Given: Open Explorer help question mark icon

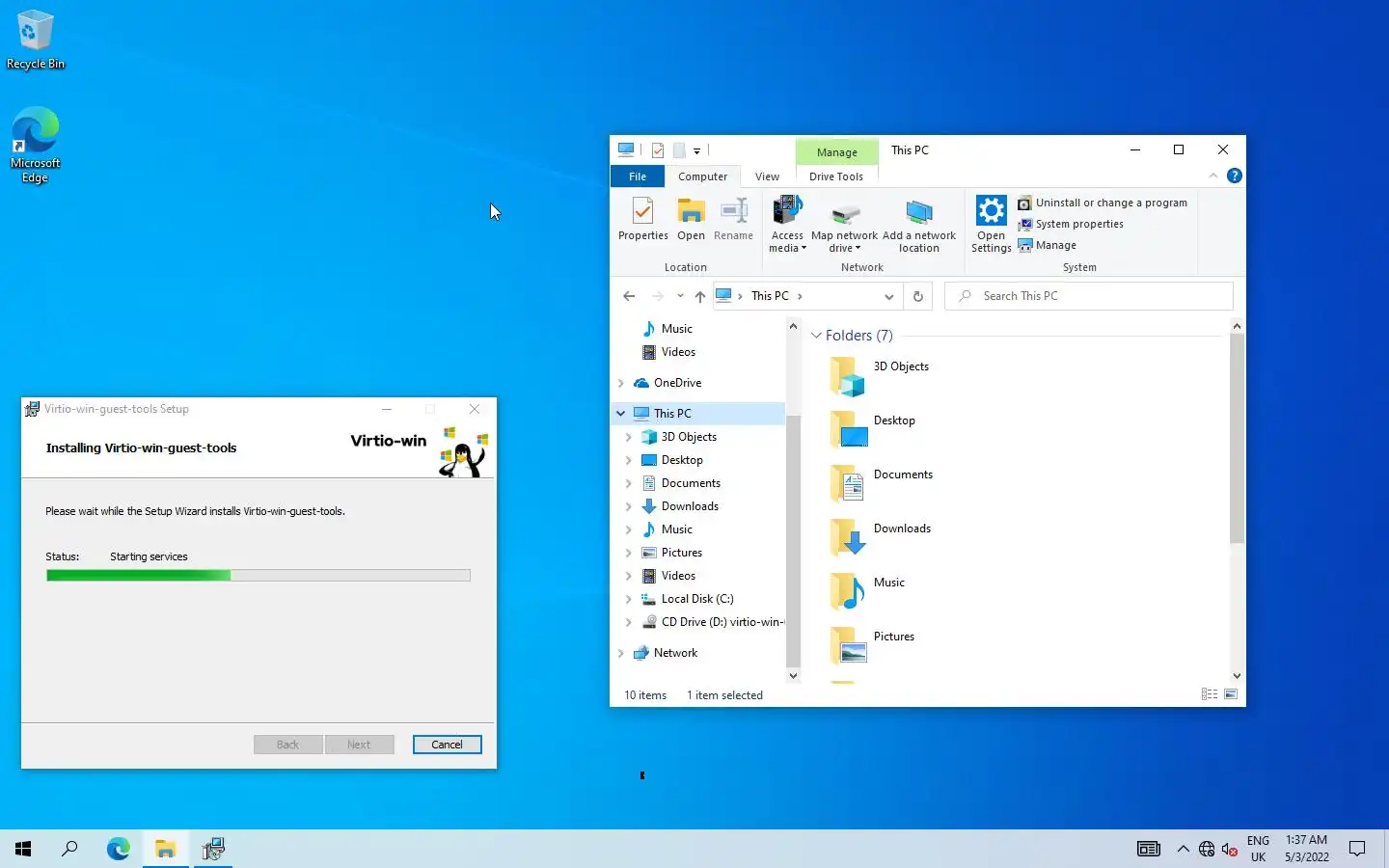Looking at the screenshot, I should coord(1235,176).
